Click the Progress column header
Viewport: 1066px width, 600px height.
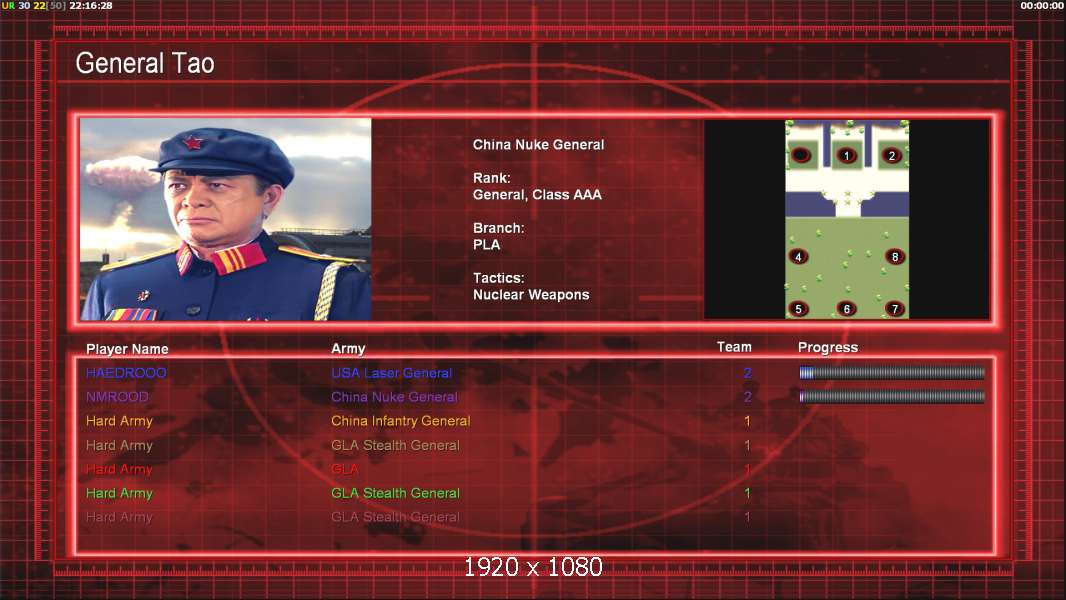(827, 347)
